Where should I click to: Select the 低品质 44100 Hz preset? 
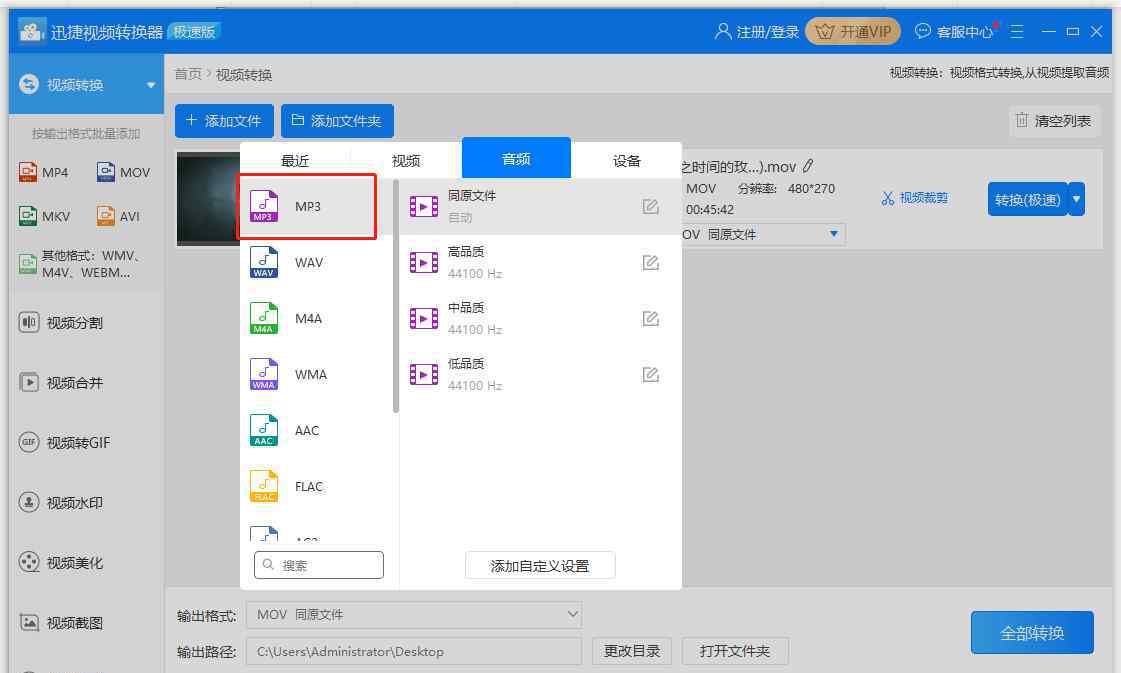coord(540,374)
